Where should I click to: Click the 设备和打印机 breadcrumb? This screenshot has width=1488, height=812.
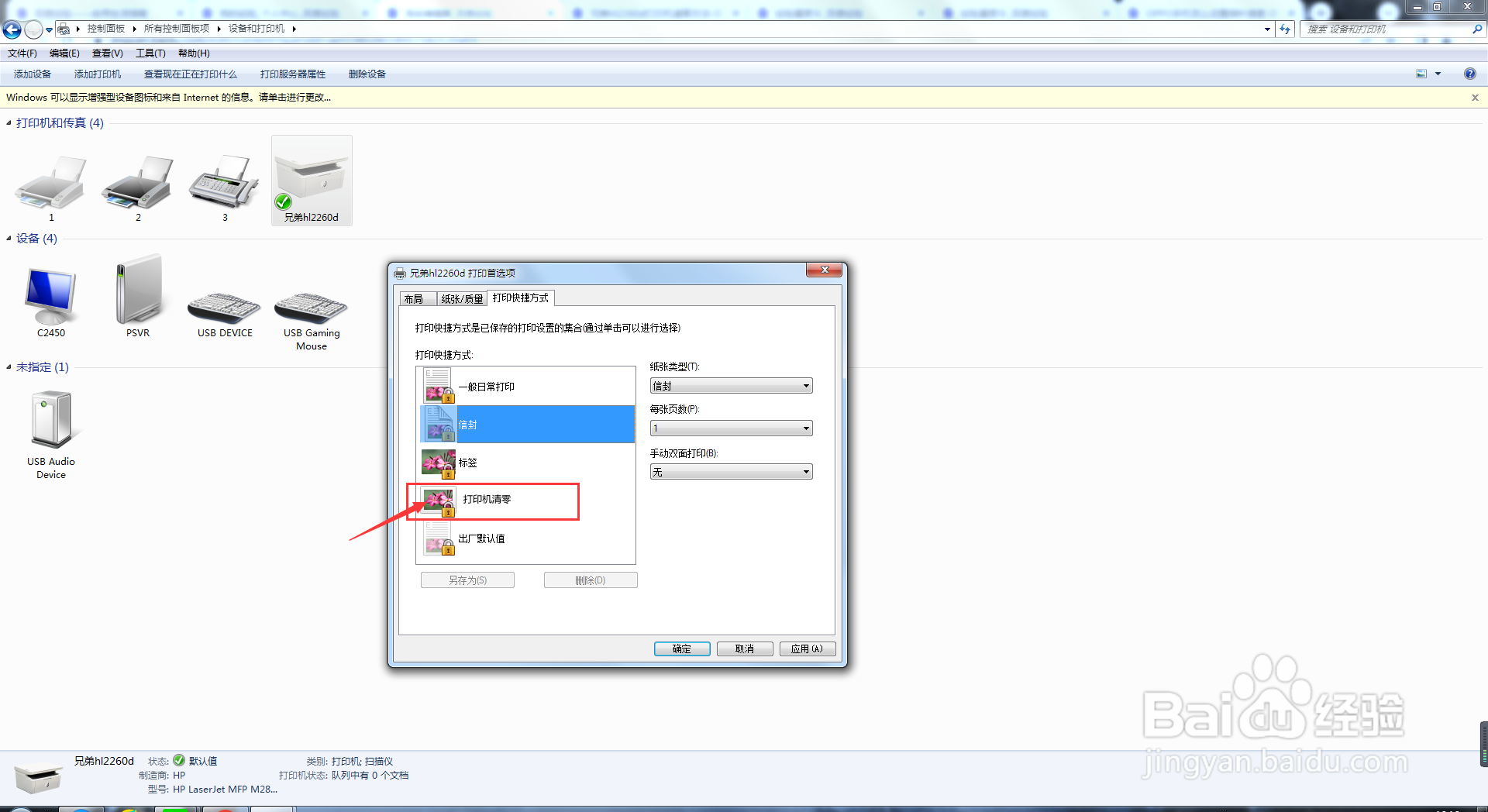tap(257, 29)
